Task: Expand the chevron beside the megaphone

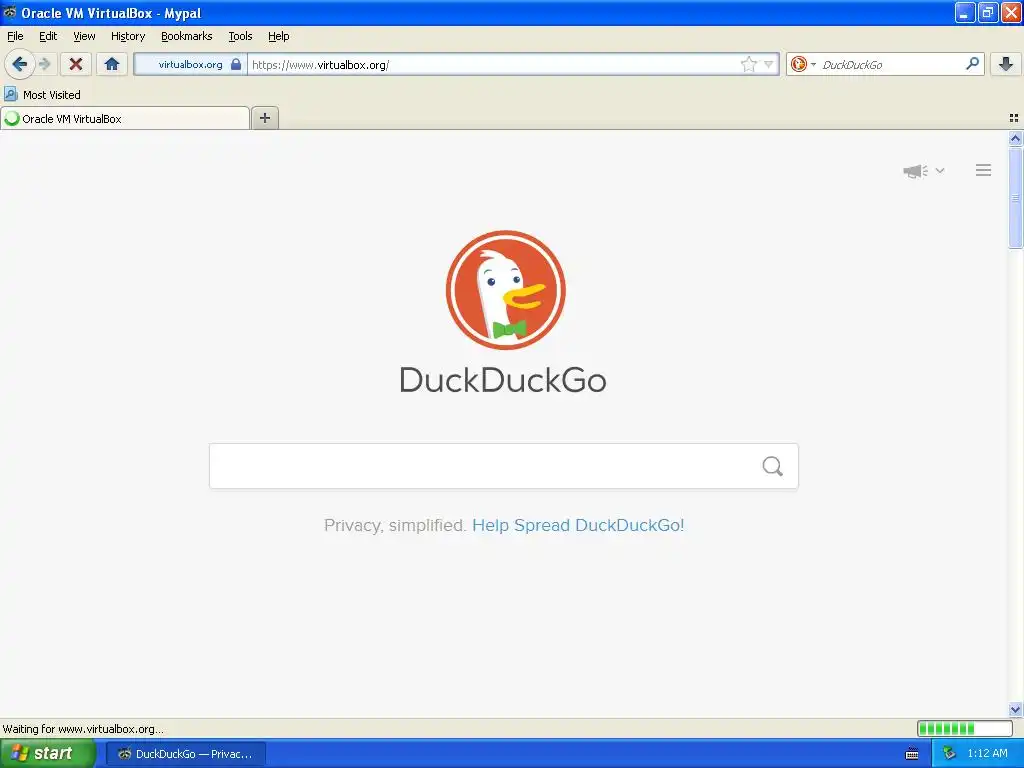Action: click(940, 170)
